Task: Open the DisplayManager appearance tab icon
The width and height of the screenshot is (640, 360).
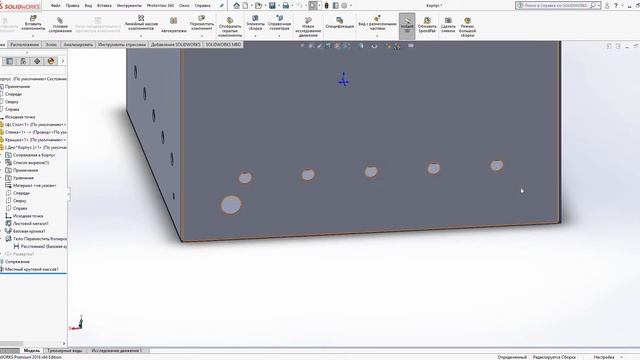Action: [x=51, y=61]
